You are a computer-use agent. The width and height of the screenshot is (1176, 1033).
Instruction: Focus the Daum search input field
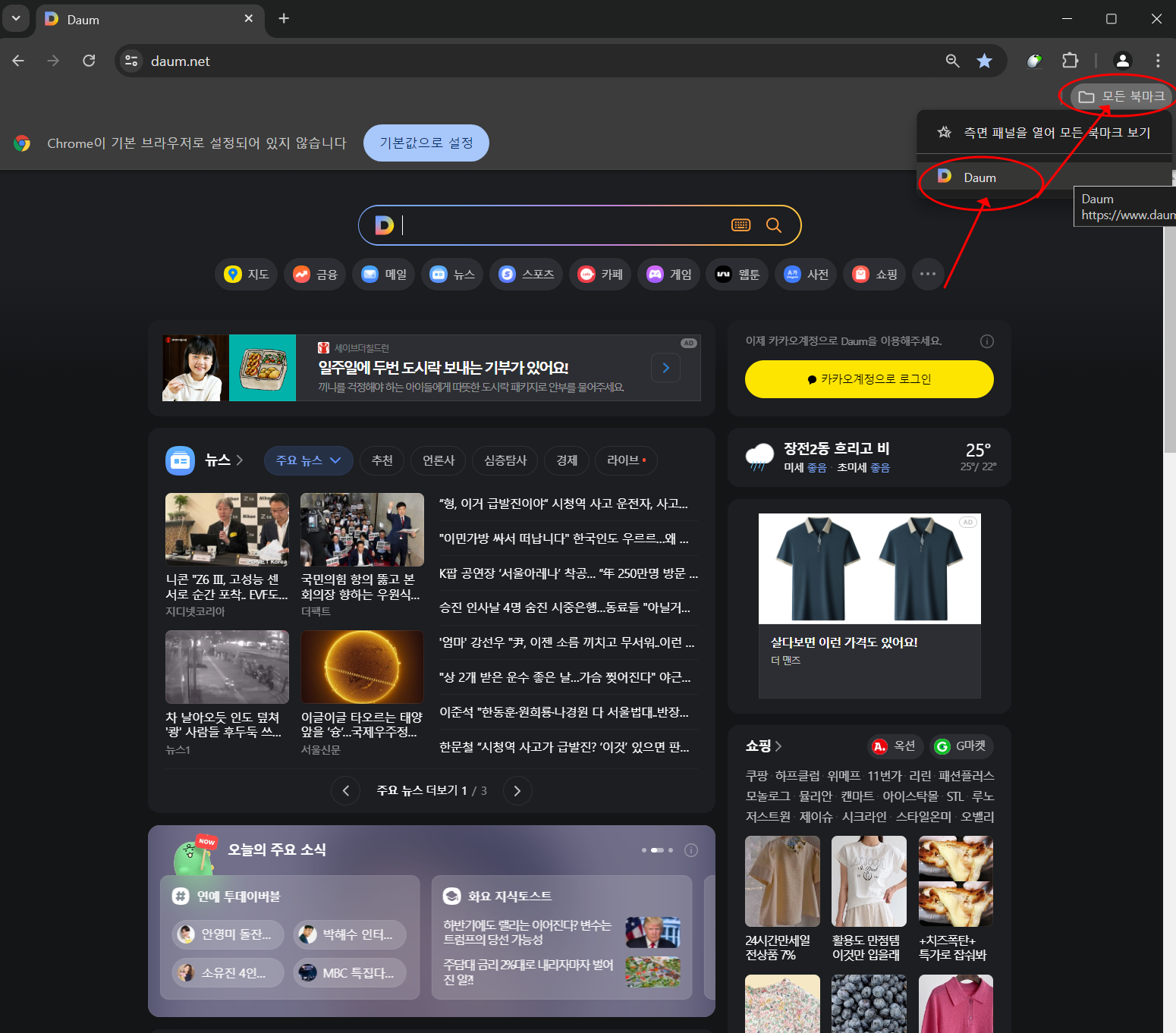click(x=561, y=225)
